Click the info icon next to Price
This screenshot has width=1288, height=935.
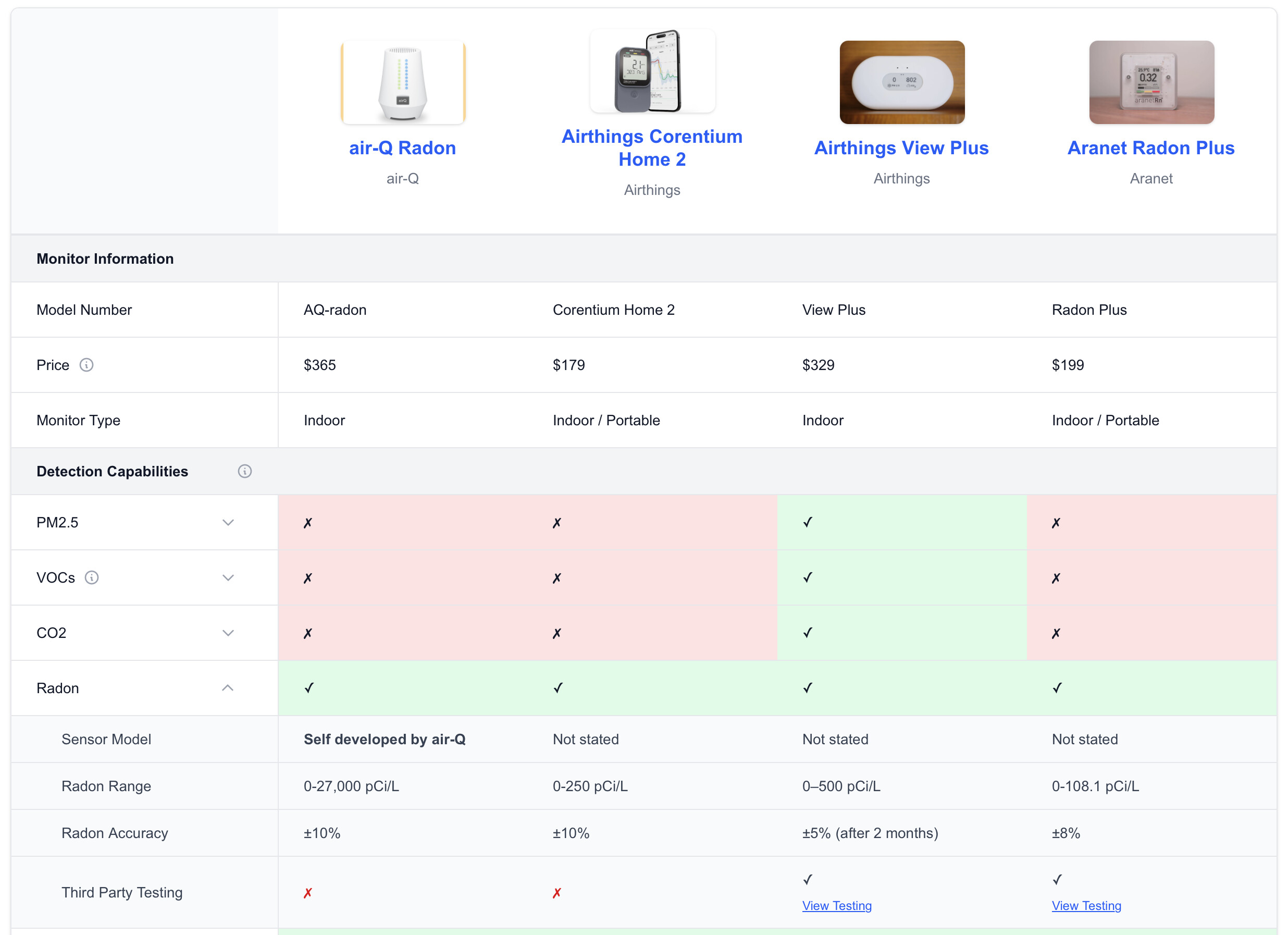pos(86,365)
